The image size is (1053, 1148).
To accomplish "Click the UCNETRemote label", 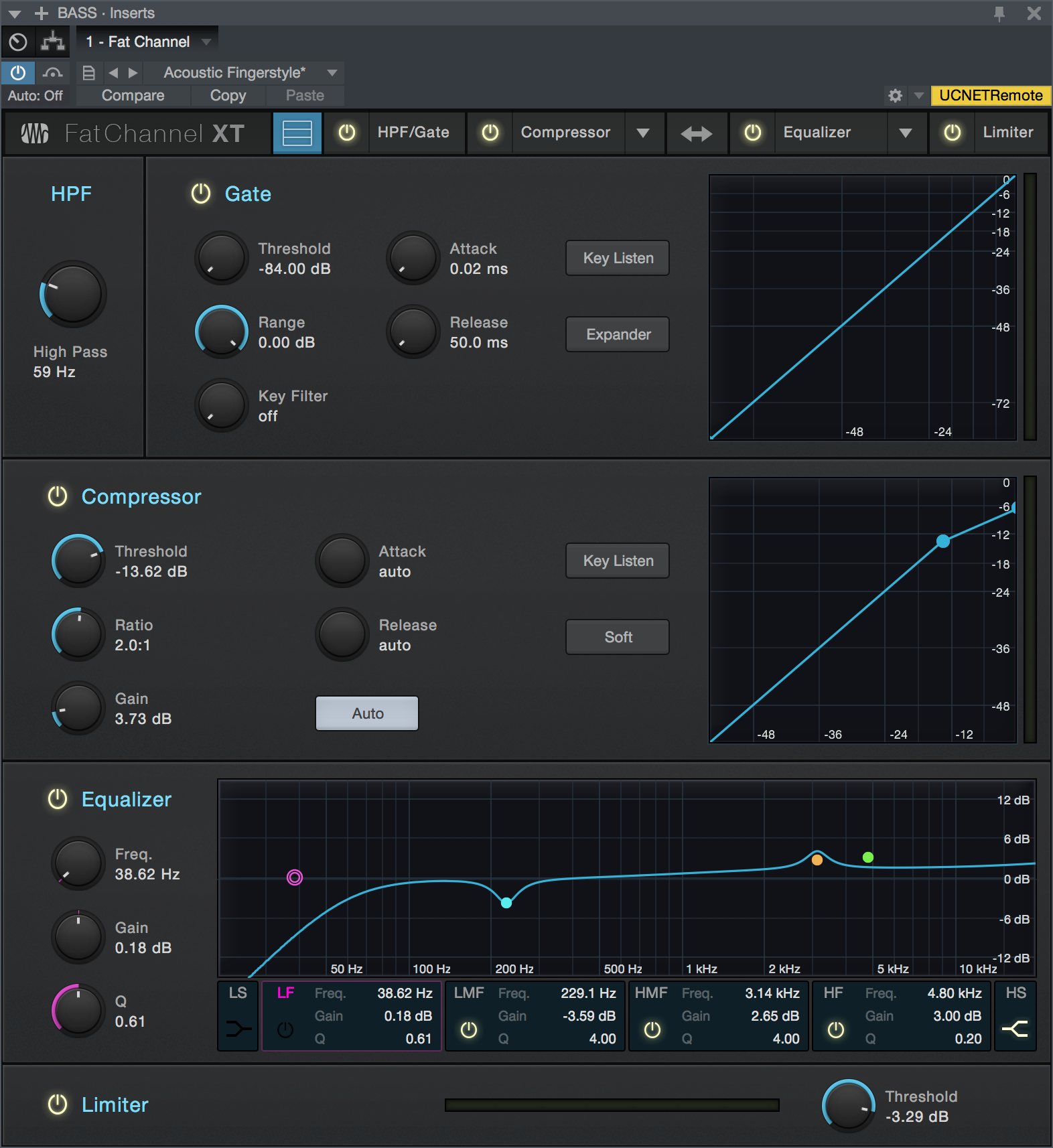I will [x=991, y=95].
